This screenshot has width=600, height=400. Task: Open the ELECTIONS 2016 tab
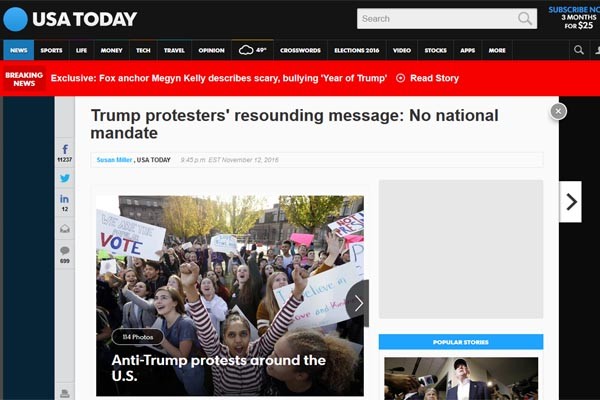357,50
